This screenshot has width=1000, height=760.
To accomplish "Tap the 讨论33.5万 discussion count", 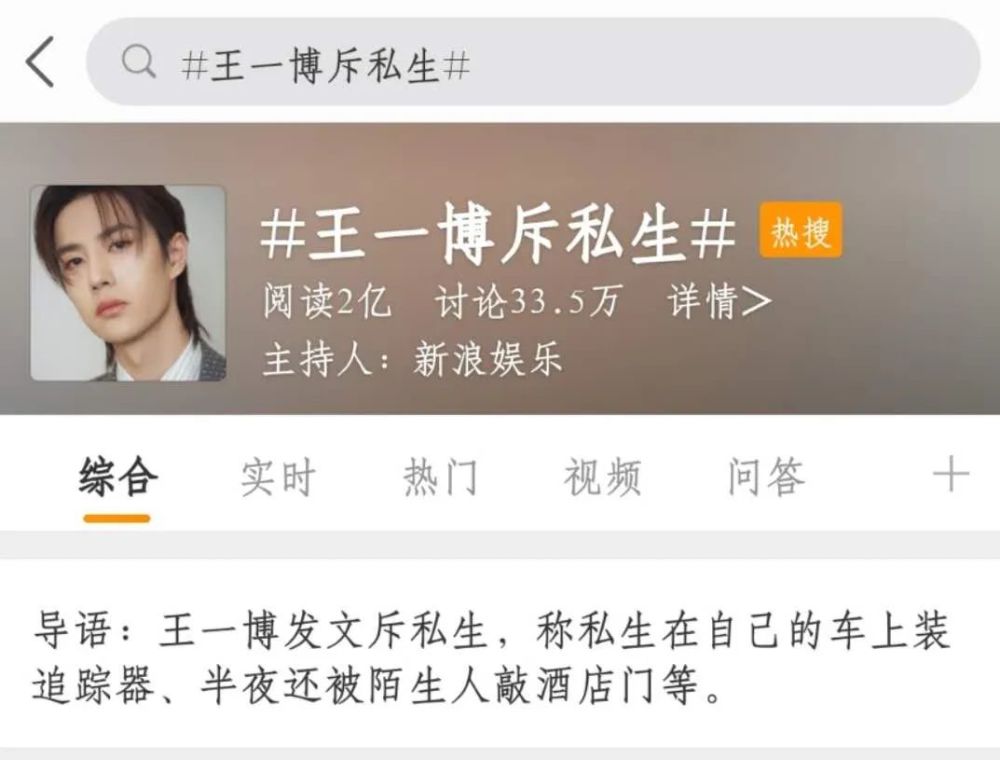I will 527,300.
